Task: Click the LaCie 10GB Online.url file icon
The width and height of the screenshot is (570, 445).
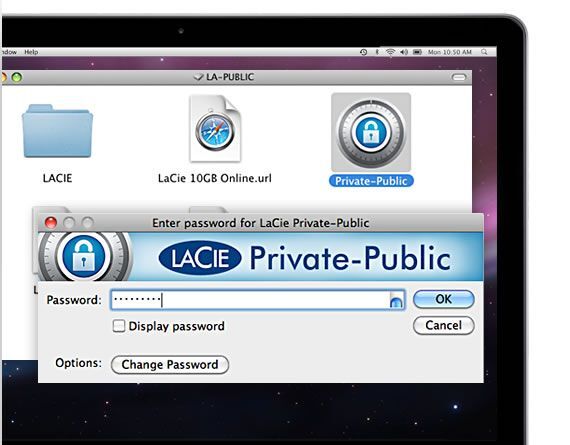Action: point(215,128)
